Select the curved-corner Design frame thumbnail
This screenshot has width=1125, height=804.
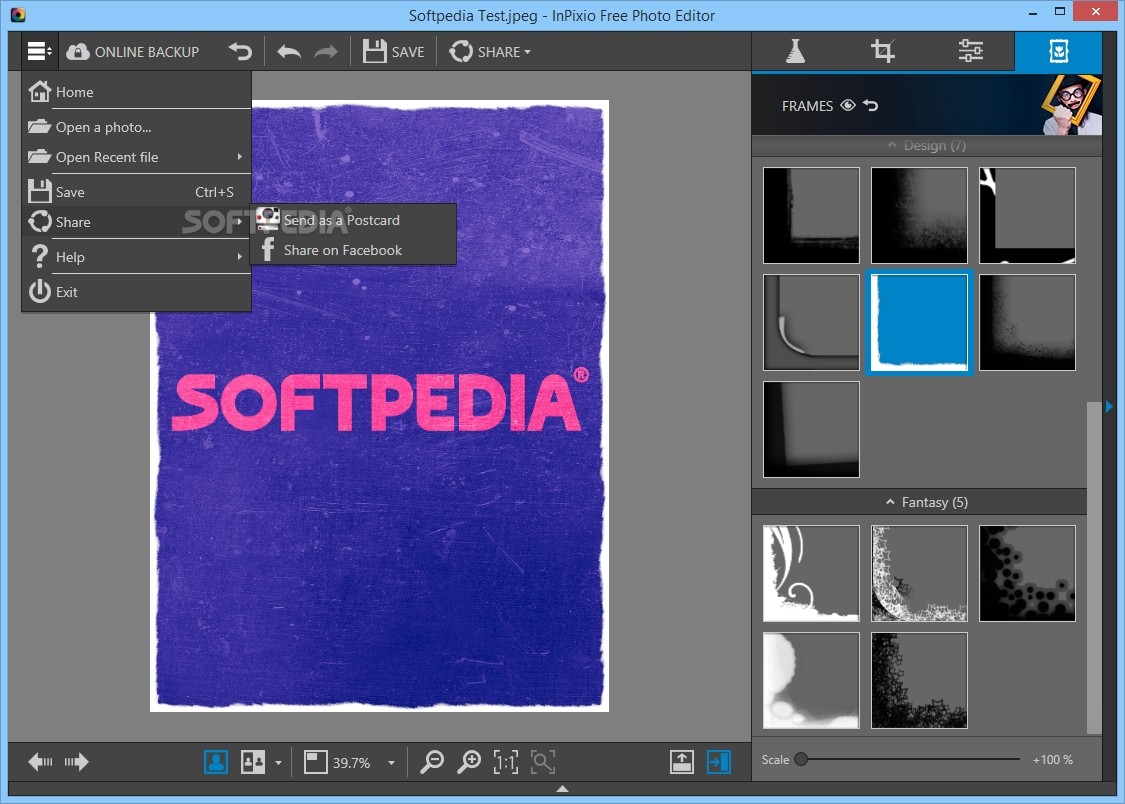(811, 322)
